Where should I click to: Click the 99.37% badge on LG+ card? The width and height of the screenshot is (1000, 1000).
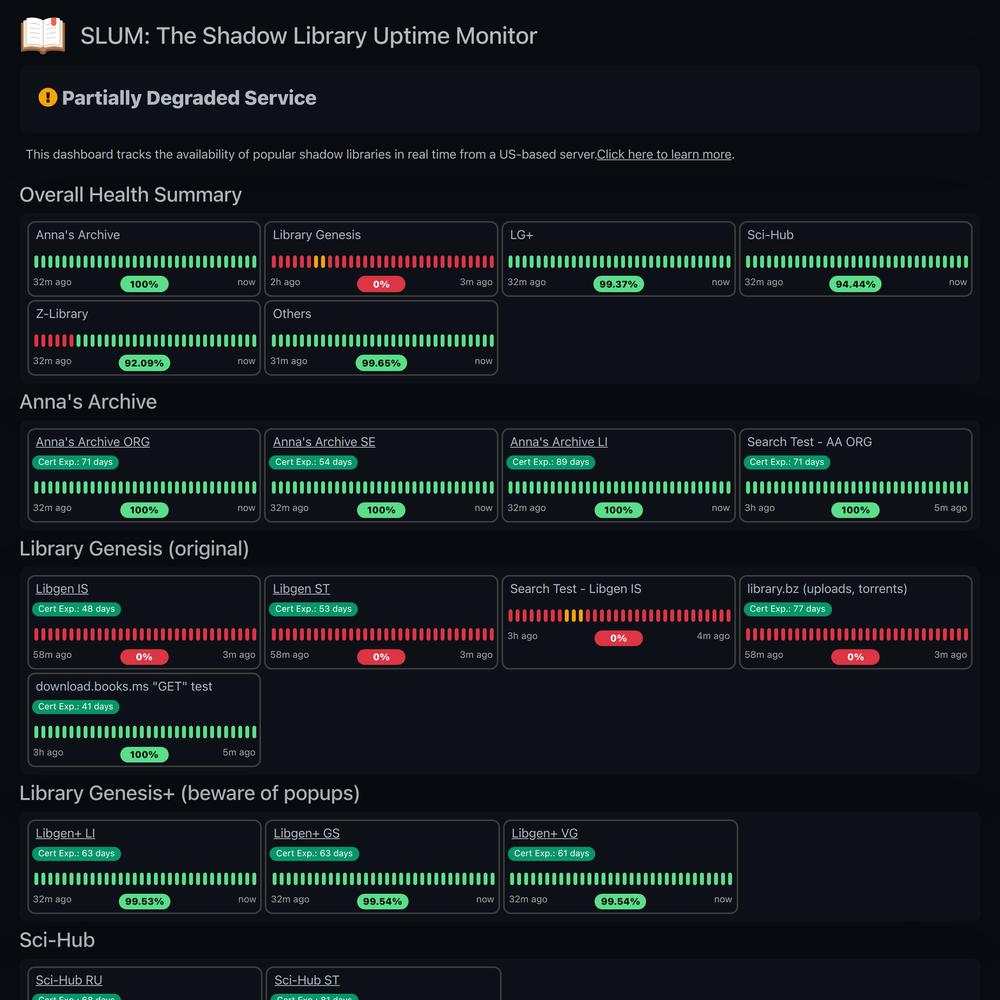click(x=618, y=284)
